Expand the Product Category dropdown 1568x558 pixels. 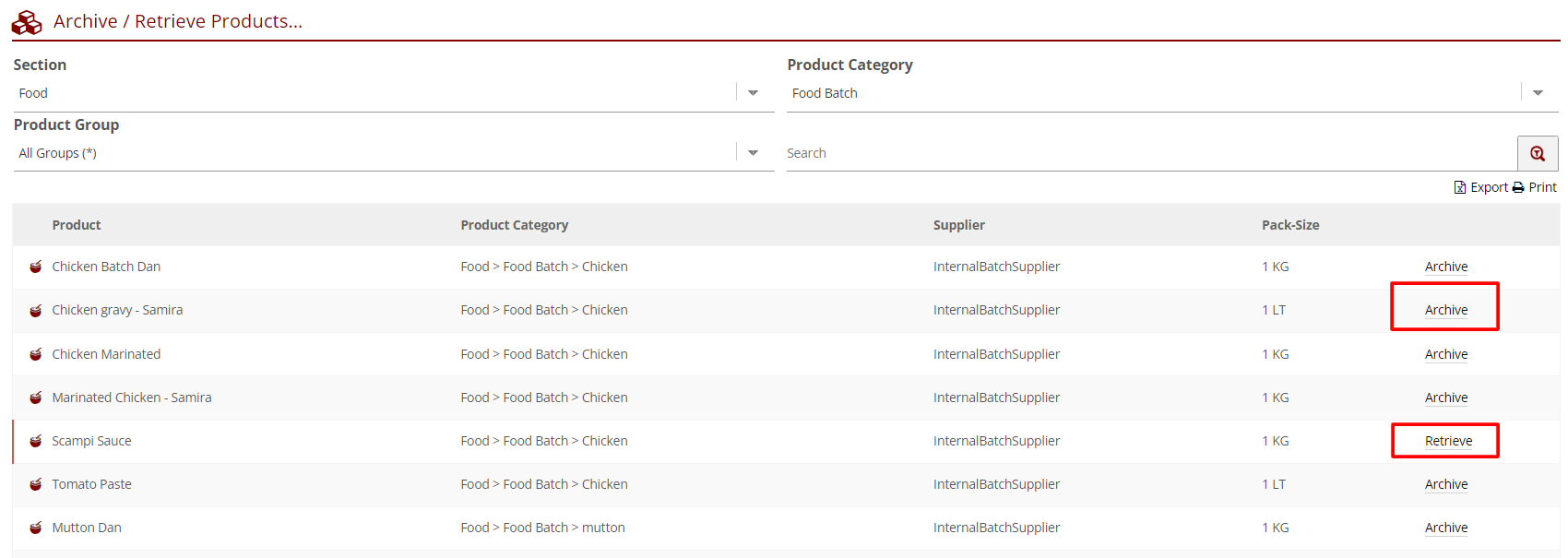[x=1537, y=93]
